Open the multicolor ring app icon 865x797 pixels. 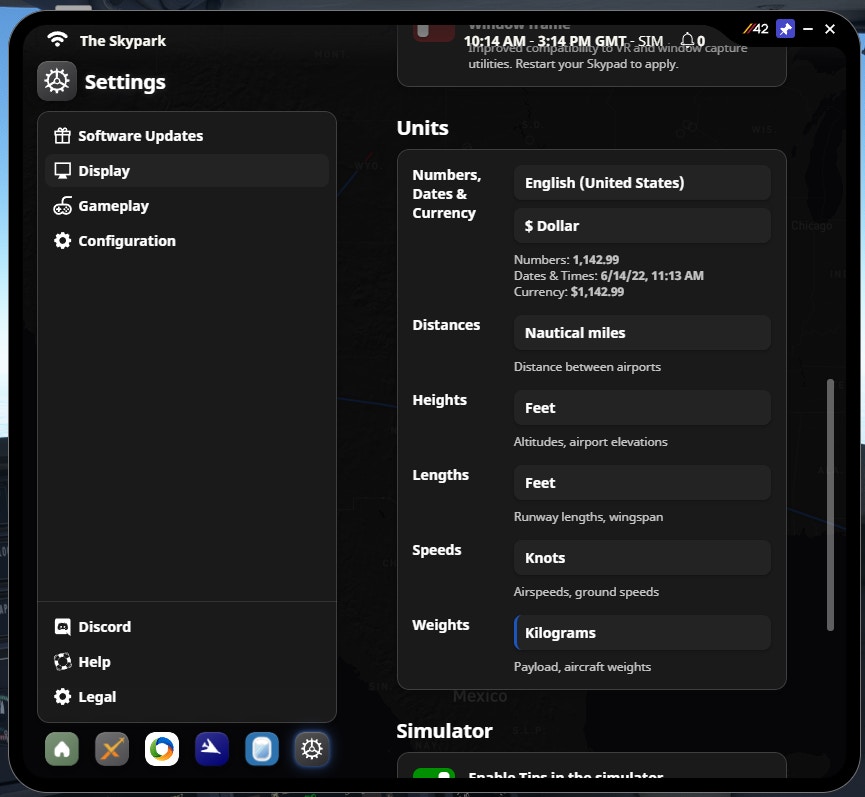pos(162,749)
